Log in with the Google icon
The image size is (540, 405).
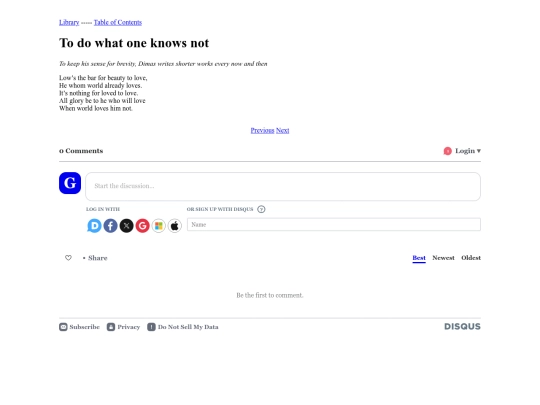(142, 226)
